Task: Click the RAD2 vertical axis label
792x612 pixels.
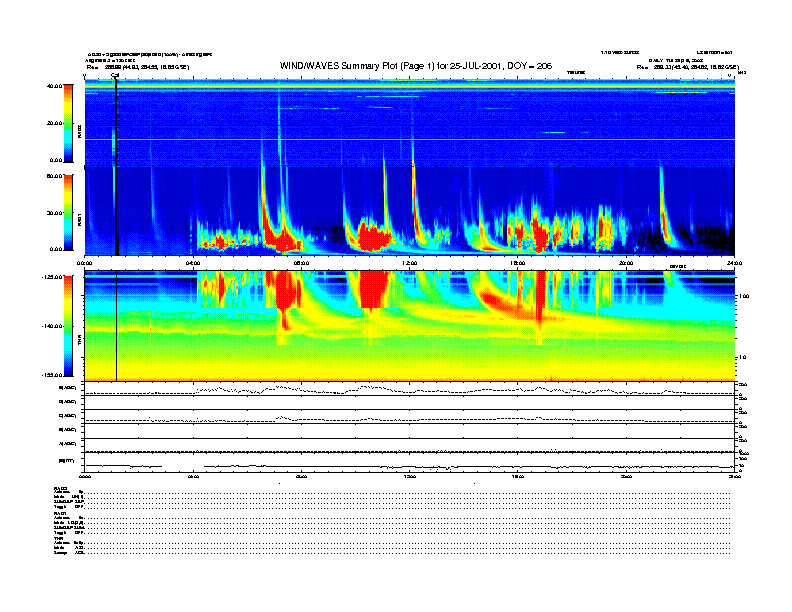Action: [79, 131]
